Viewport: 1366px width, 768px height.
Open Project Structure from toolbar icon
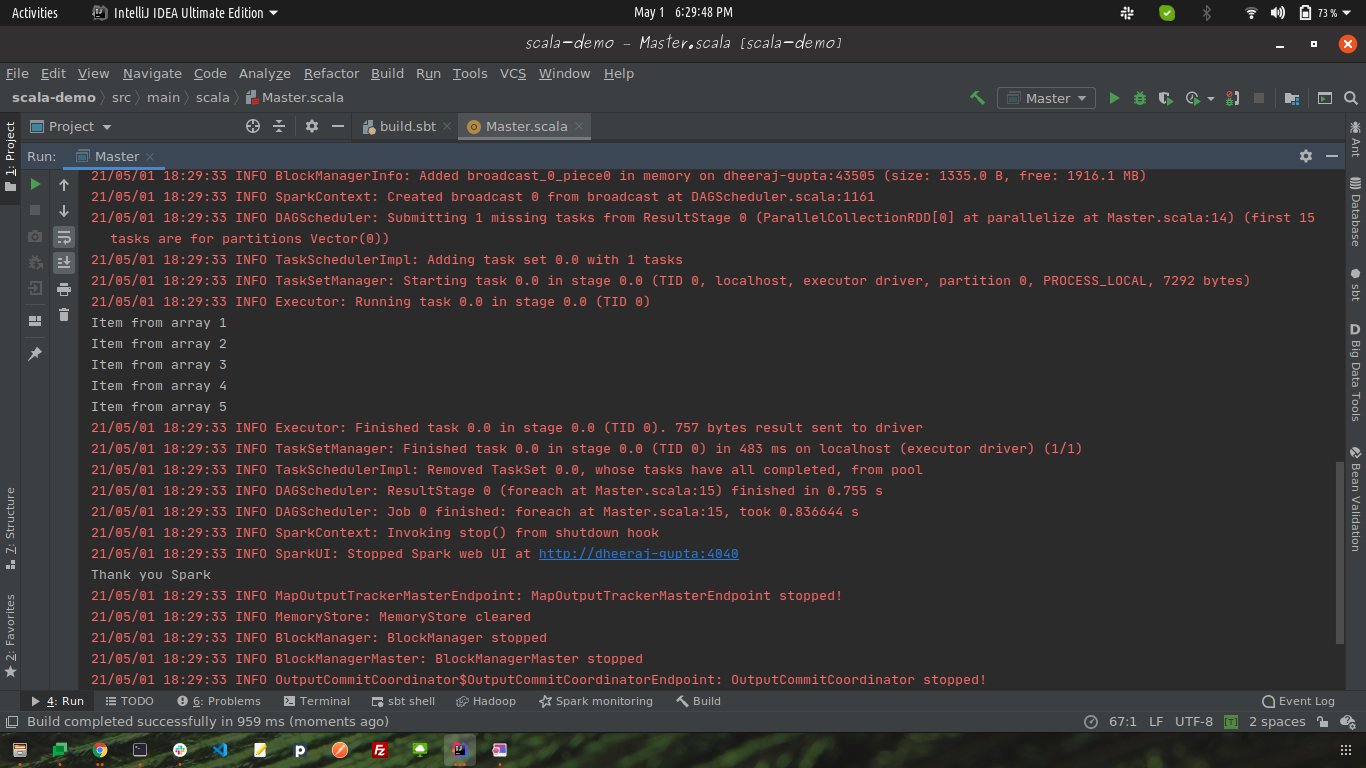point(1292,98)
